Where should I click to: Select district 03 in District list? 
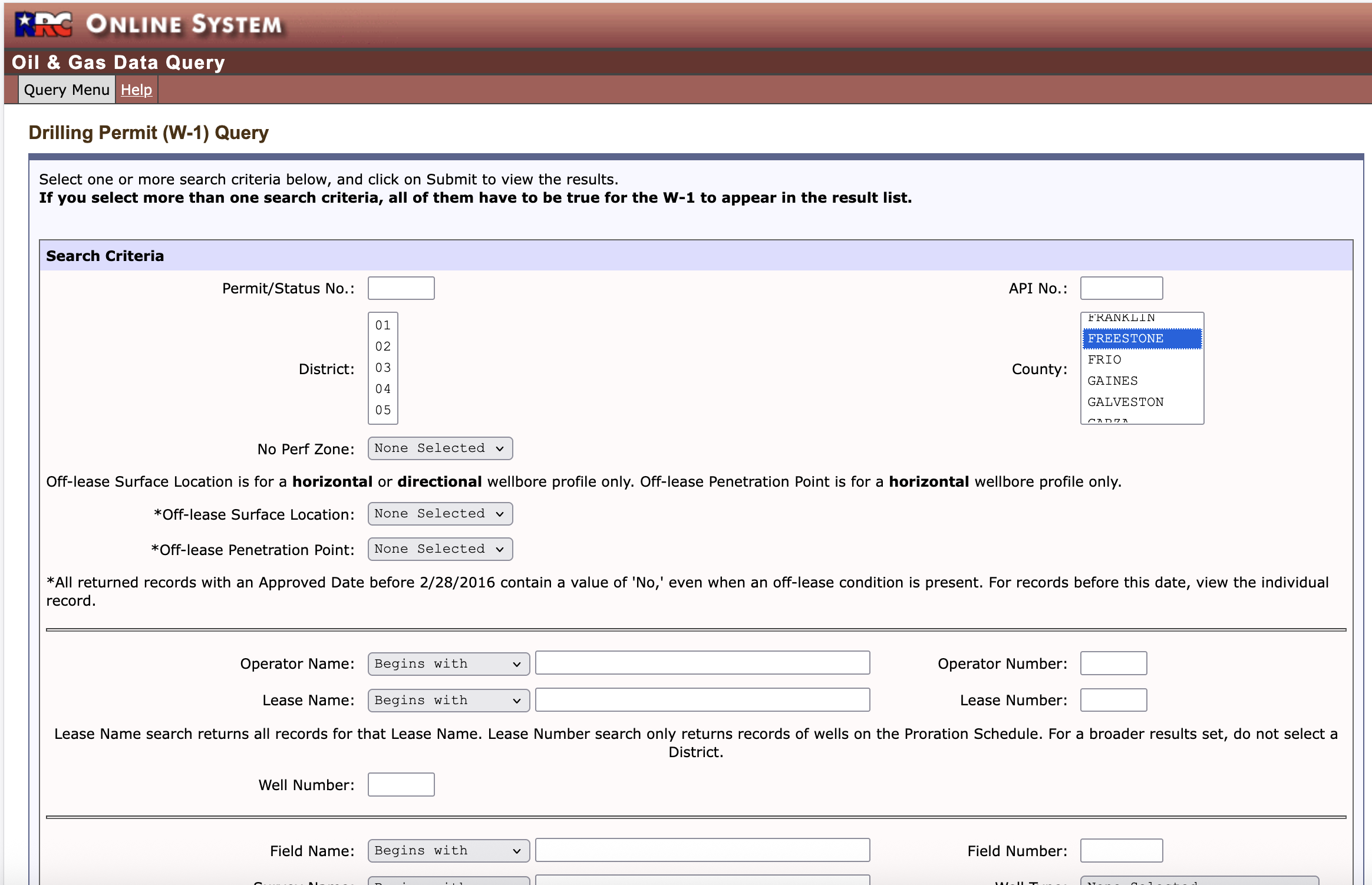383,368
